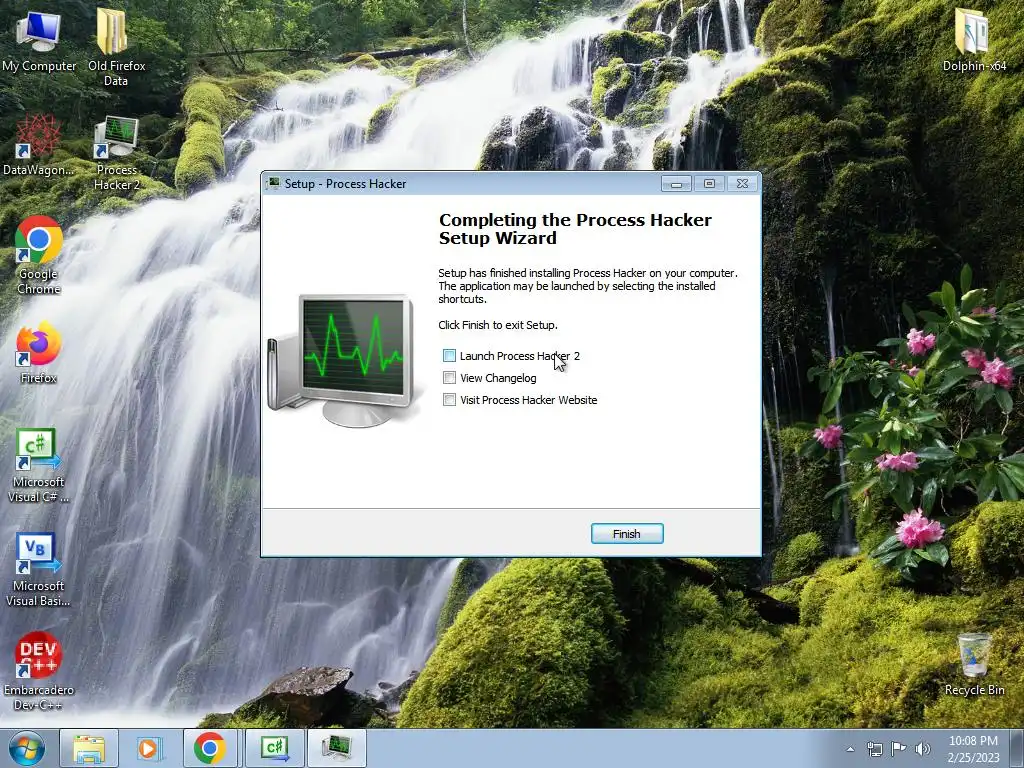This screenshot has width=1024, height=768.
Task: Open the Windows Start menu
Action: click(27, 748)
